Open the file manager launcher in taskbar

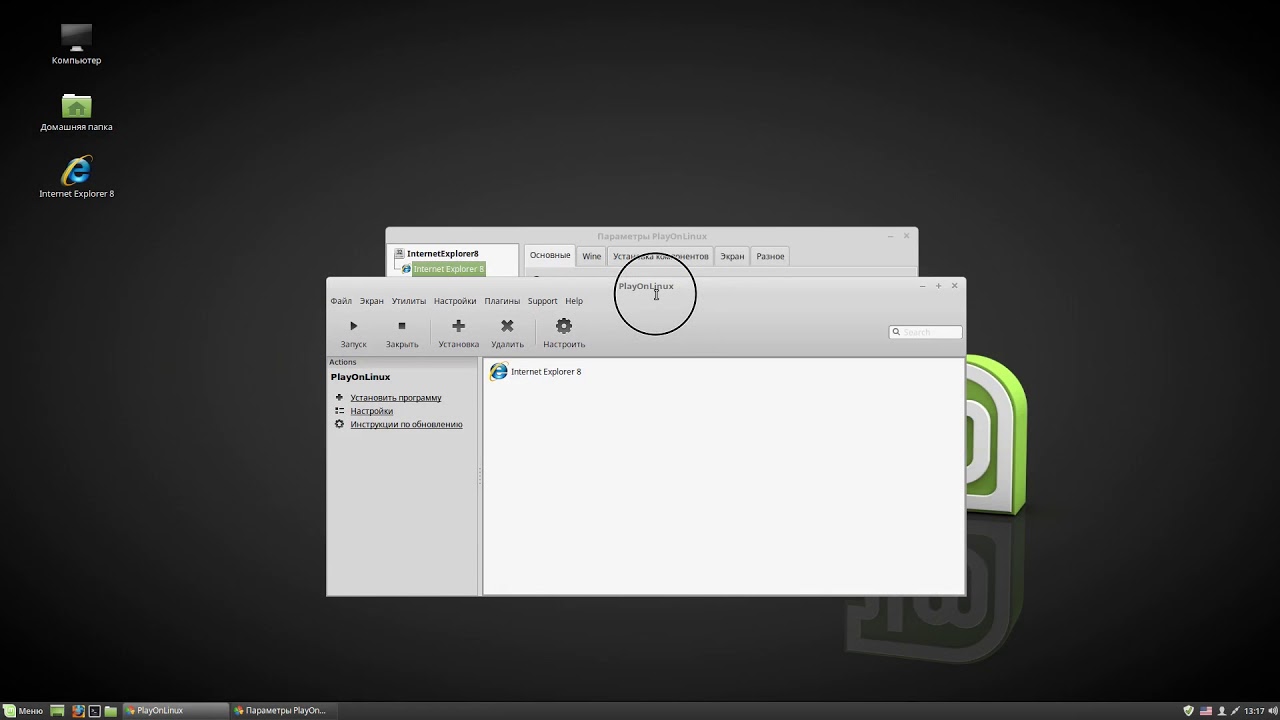click(111, 711)
